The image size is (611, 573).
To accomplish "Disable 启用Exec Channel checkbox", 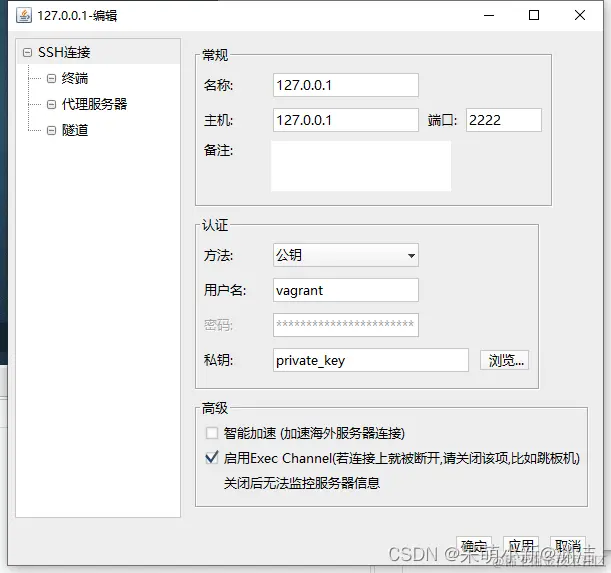I will [212, 458].
